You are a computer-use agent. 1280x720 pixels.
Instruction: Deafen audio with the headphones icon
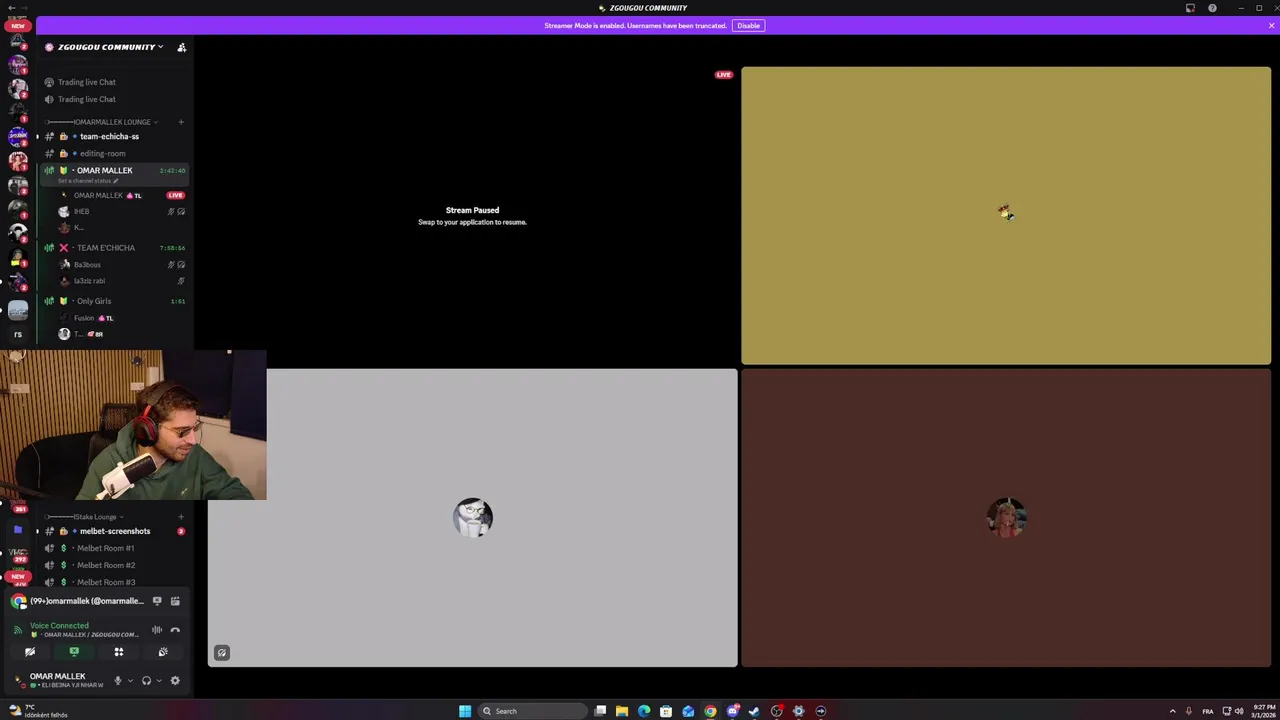tap(146, 681)
